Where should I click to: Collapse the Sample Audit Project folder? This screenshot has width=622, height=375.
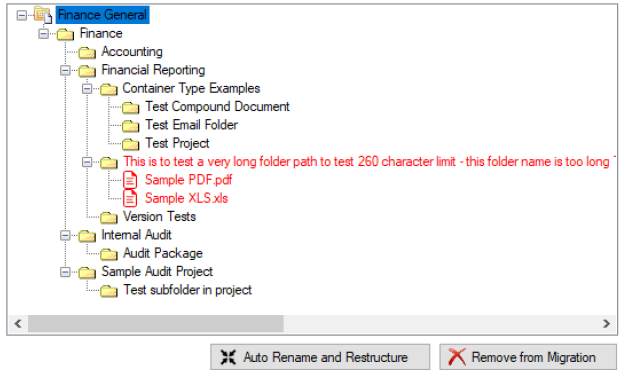pos(65,272)
